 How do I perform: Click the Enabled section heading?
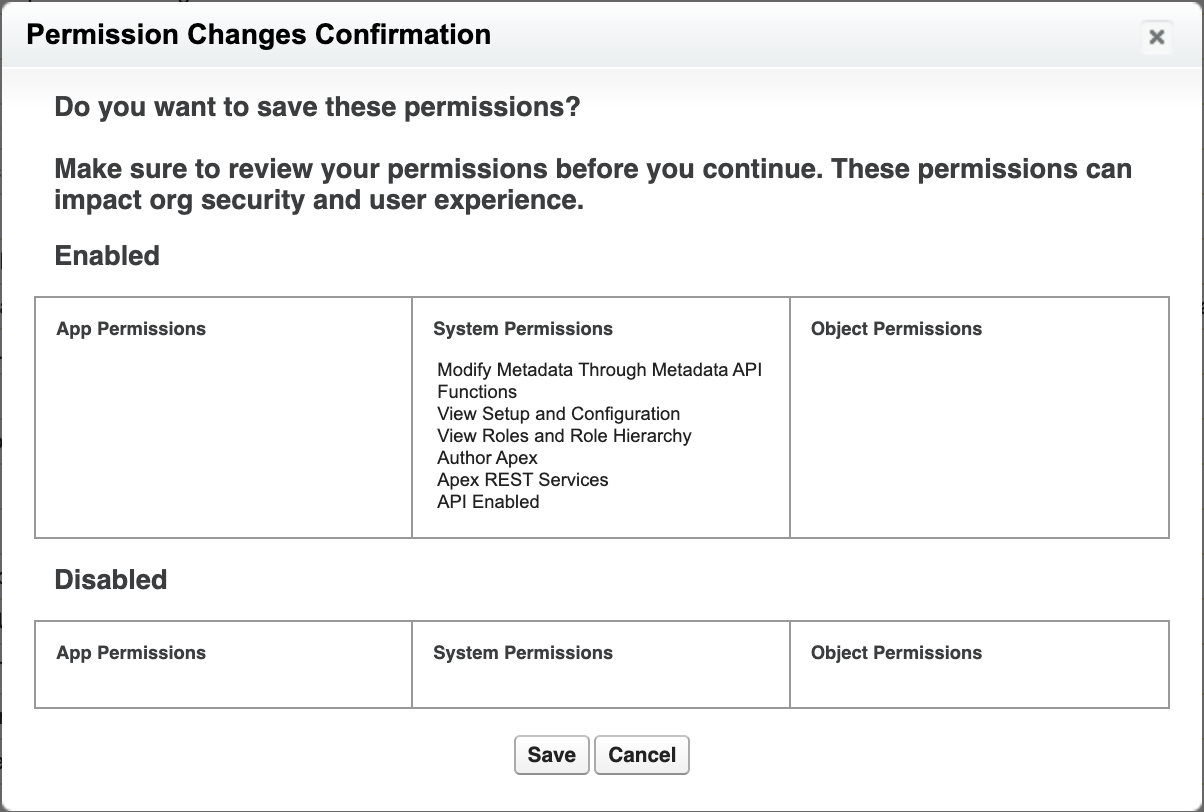coord(107,256)
